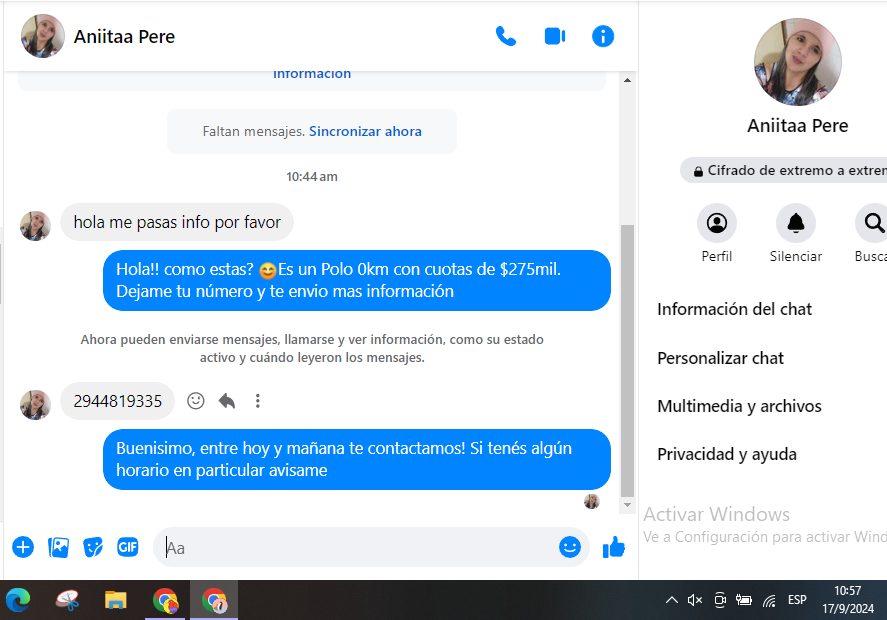887x620 pixels.
Task: Start a video call from chat header
Action: coord(555,37)
